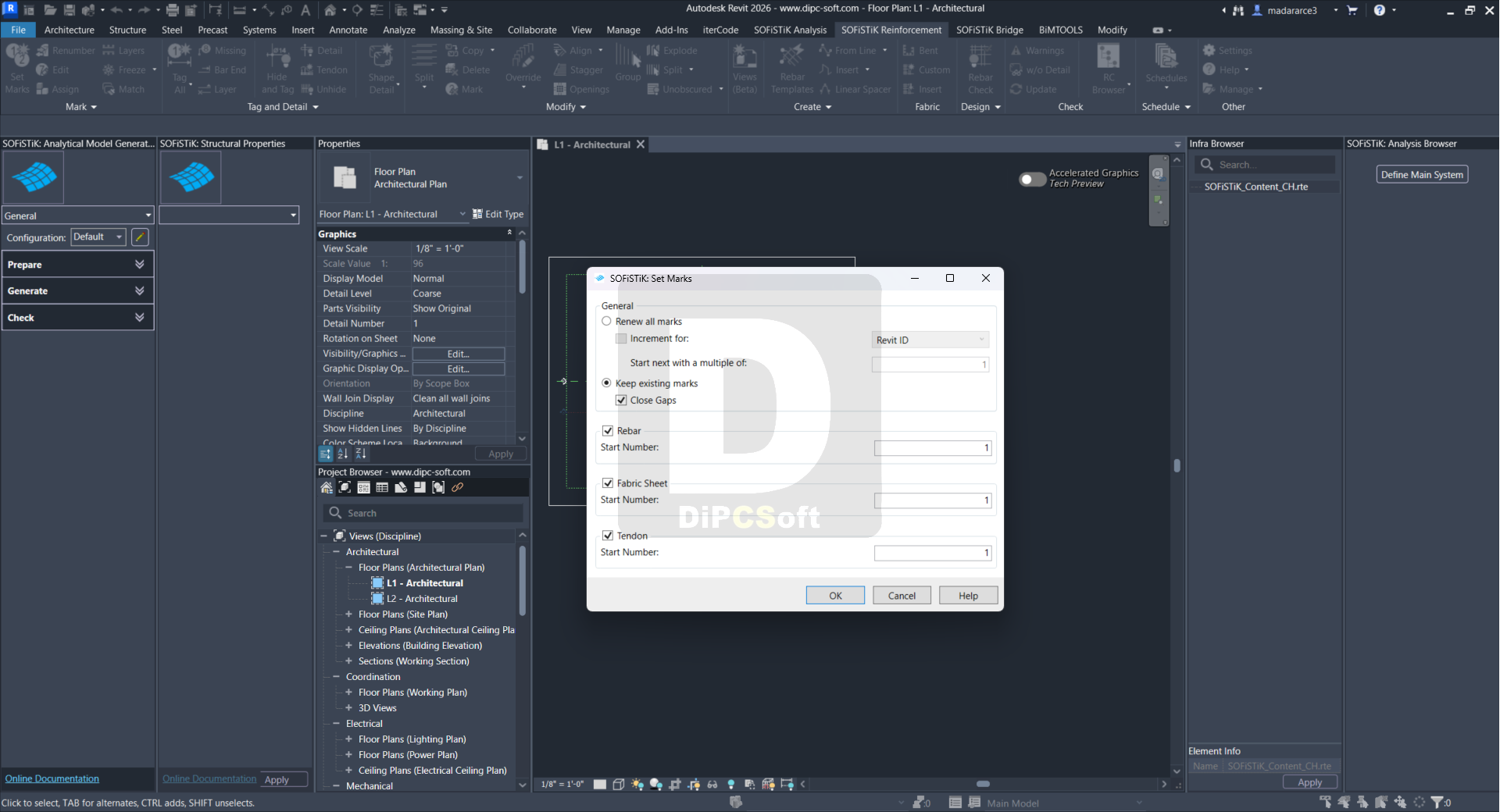
Task: Open the SOFiSTiK Analysis ribbon tab
Action: [790, 30]
